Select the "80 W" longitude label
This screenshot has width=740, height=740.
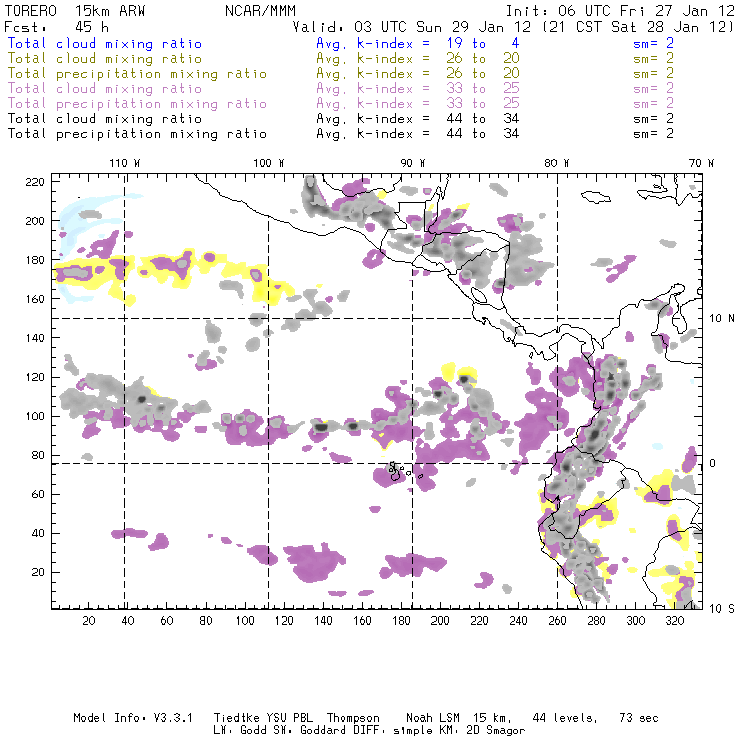(x=557, y=163)
